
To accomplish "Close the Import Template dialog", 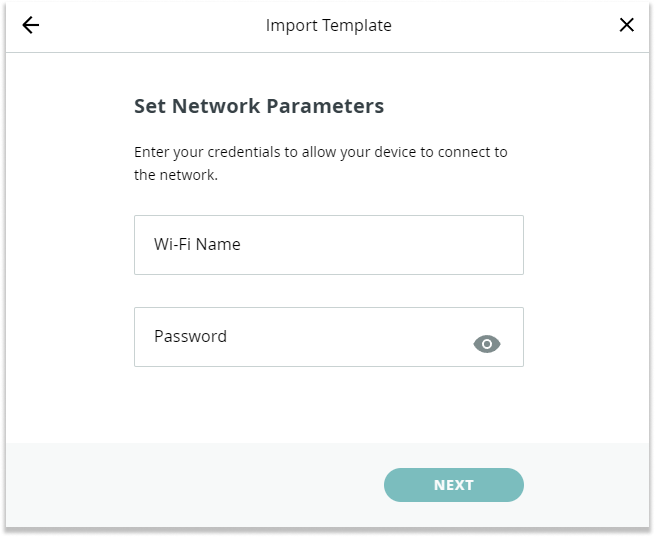I will coord(627,25).
